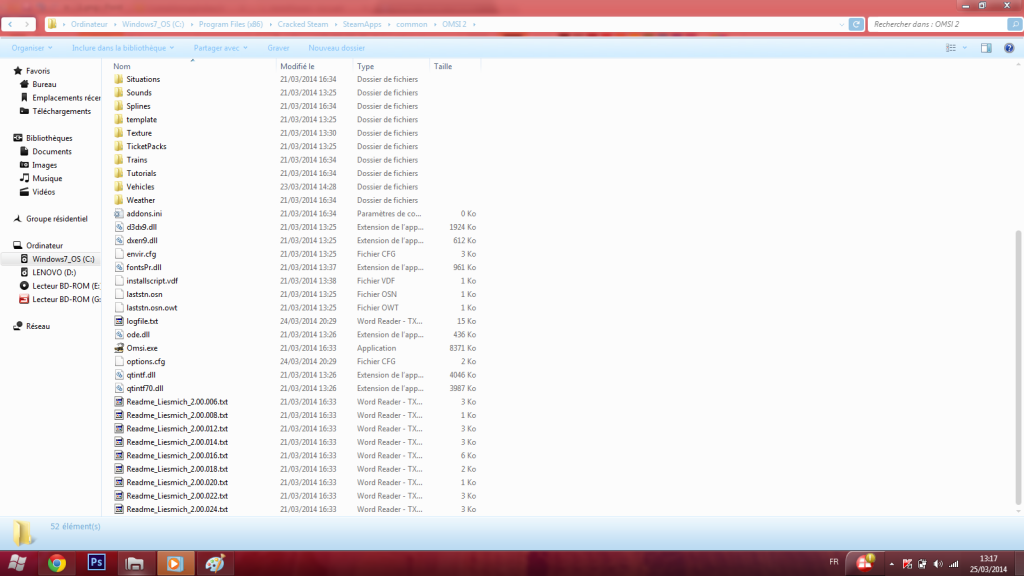Click the Musique library icon
This screenshot has height=576, width=1024.
point(24,178)
